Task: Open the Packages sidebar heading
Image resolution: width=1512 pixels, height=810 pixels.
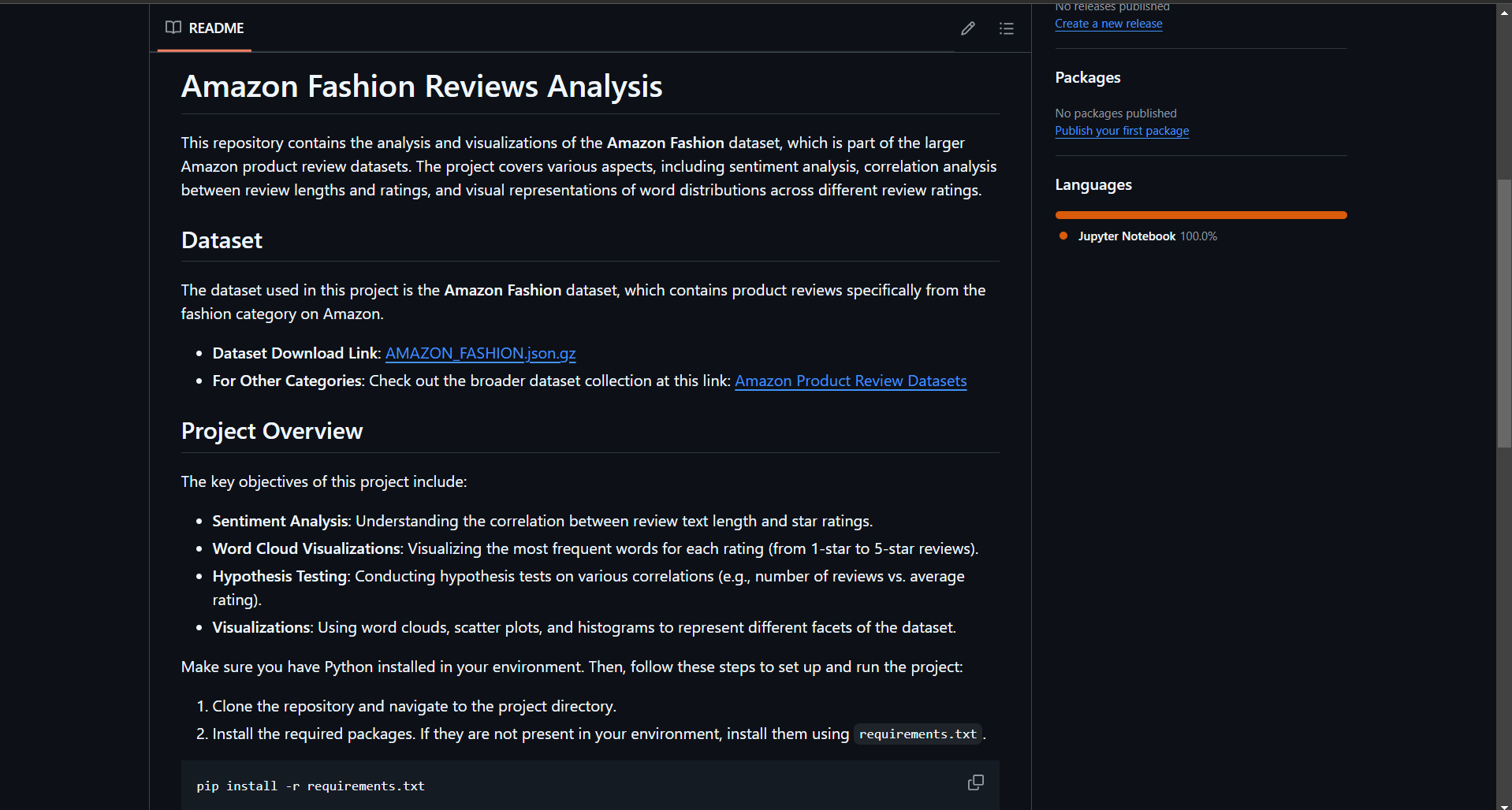Action: point(1087,77)
